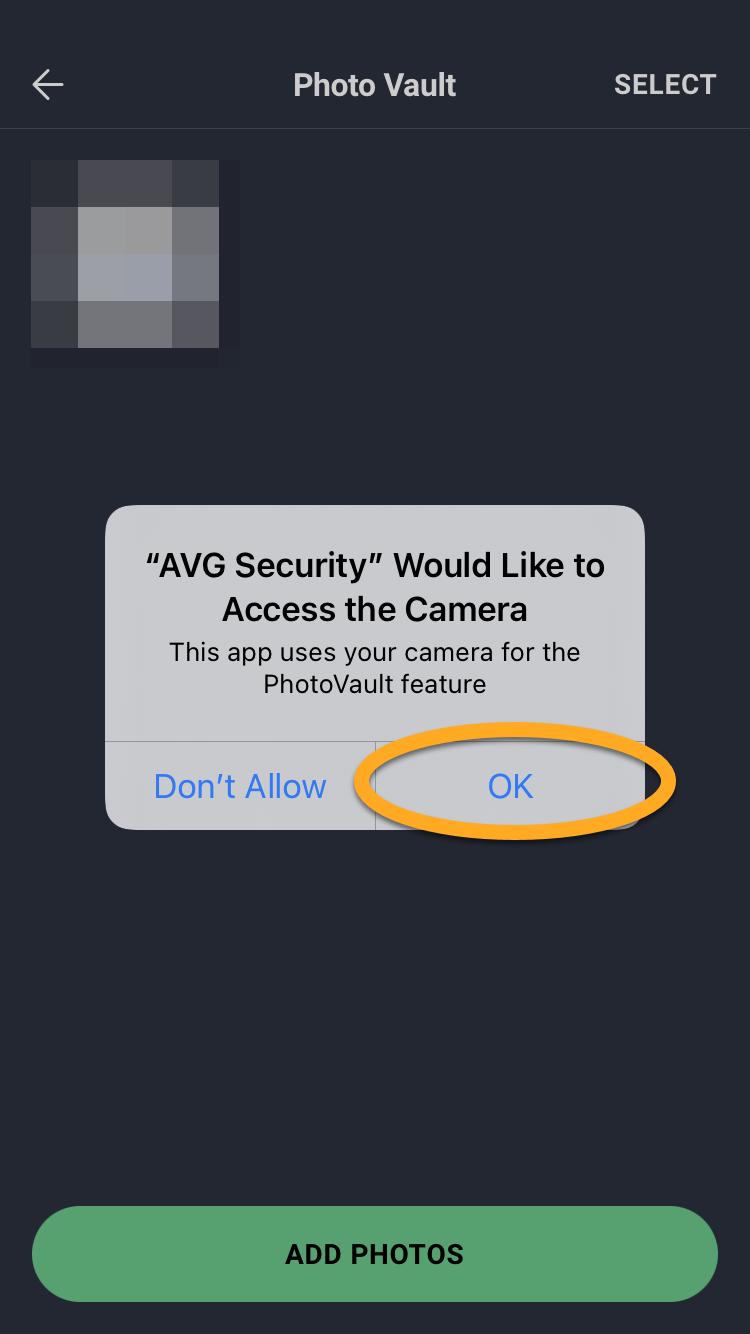Screen dimensions: 750x1334
Task: Click the Photo Vault header title
Action: coord(375,85)
